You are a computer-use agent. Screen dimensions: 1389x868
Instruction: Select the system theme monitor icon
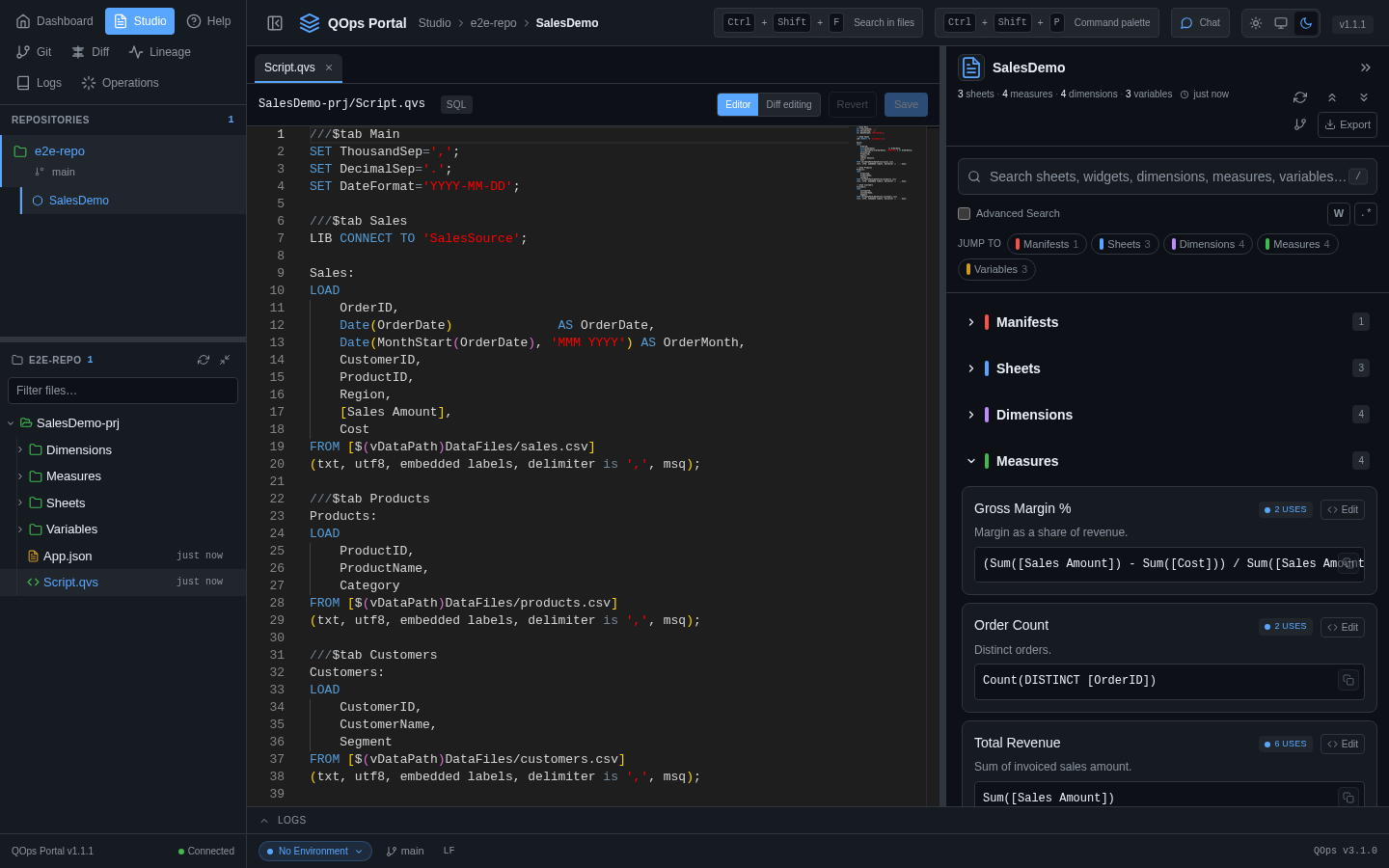(x=1281, y=23)
